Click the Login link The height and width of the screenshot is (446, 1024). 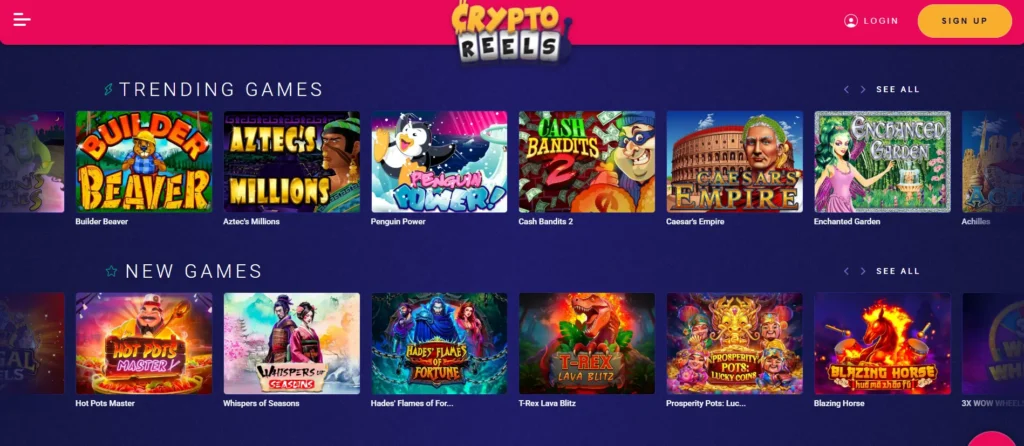coord(881,21)
